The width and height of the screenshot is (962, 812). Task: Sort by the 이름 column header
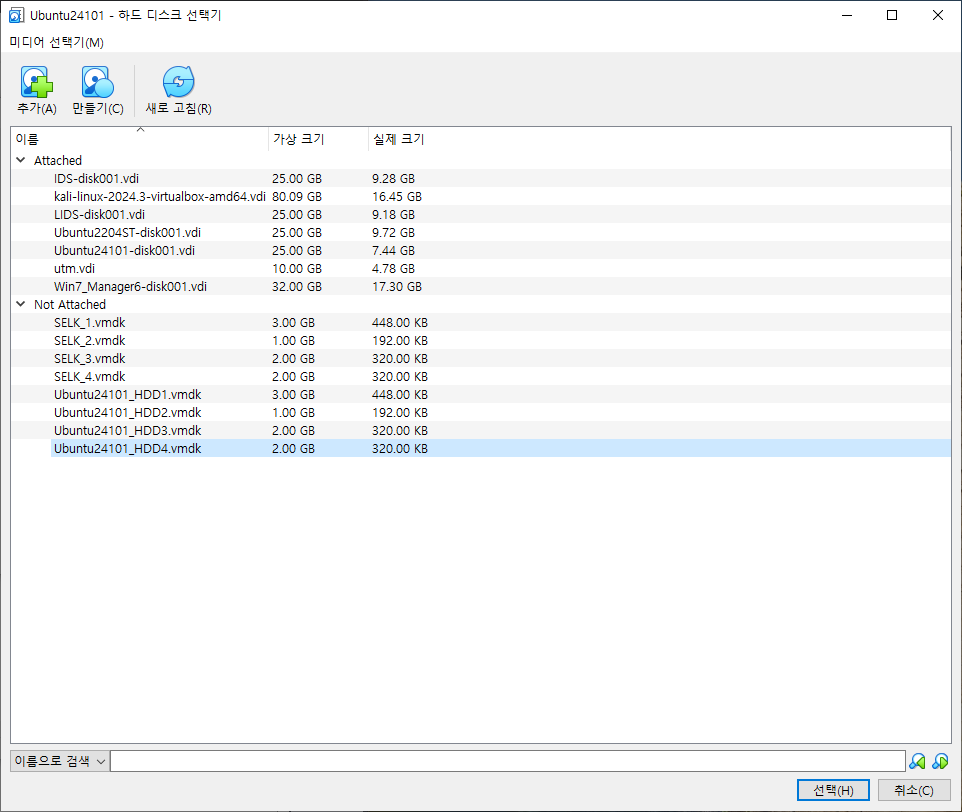139,139
